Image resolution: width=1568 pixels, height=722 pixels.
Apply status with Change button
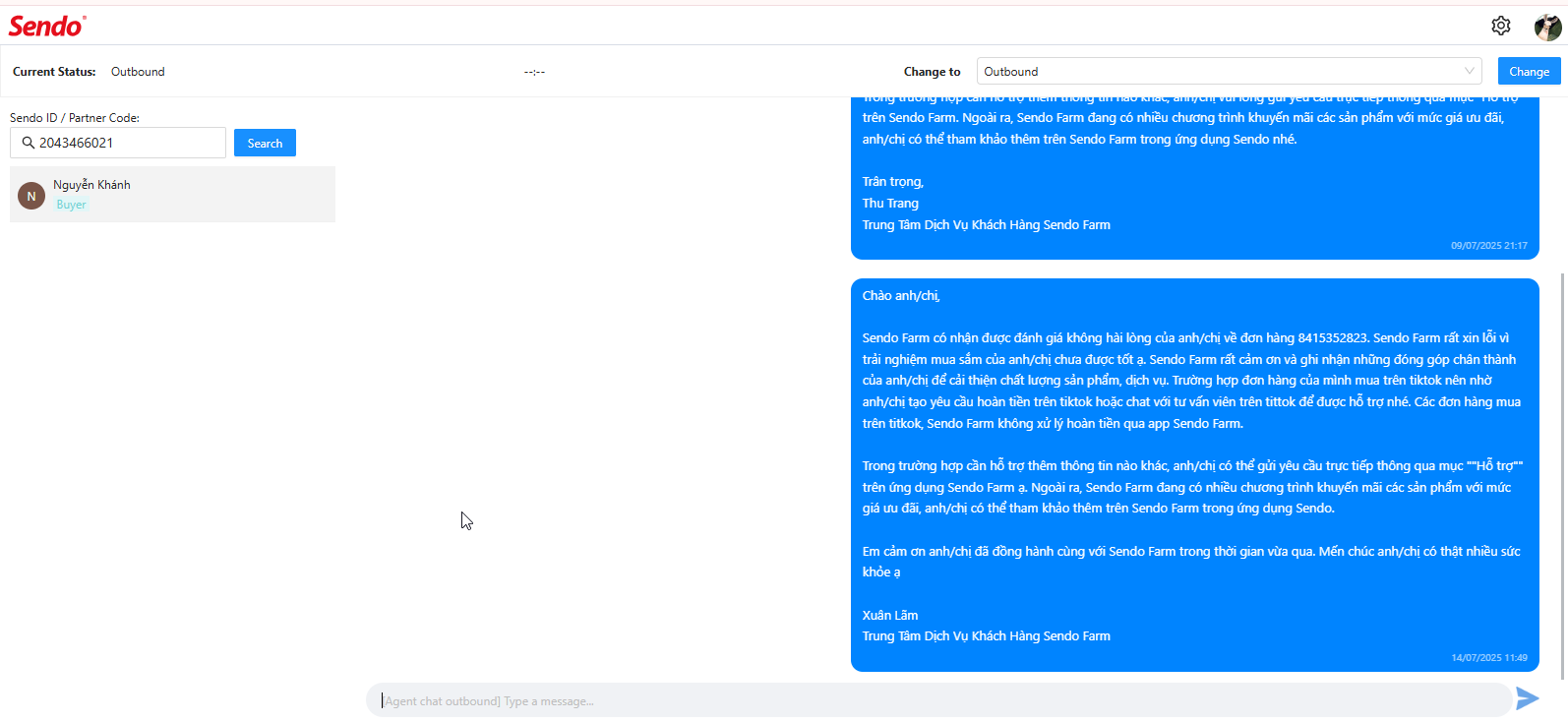coord(1529,71)
